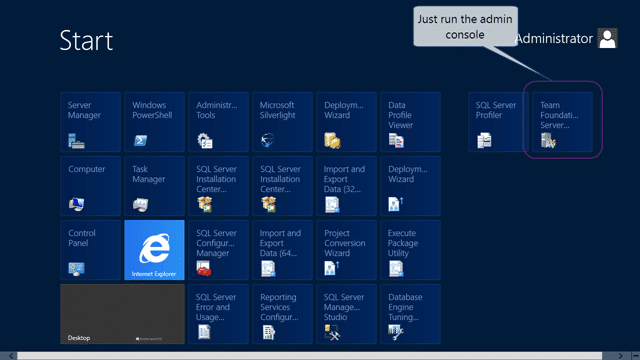Image resolution: width=640 pixels, height=360 pixels.
Task: Open the Administrative Tools tile
Action: [218, 122]
